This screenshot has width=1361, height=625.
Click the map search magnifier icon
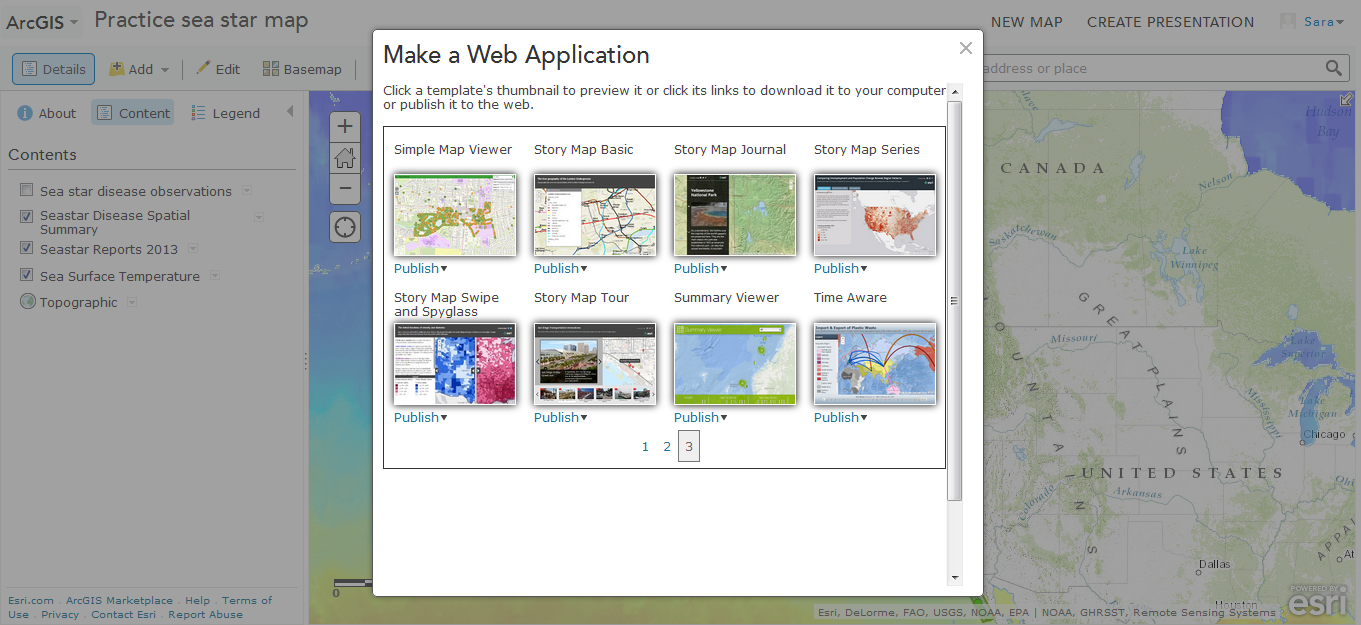1334,68
